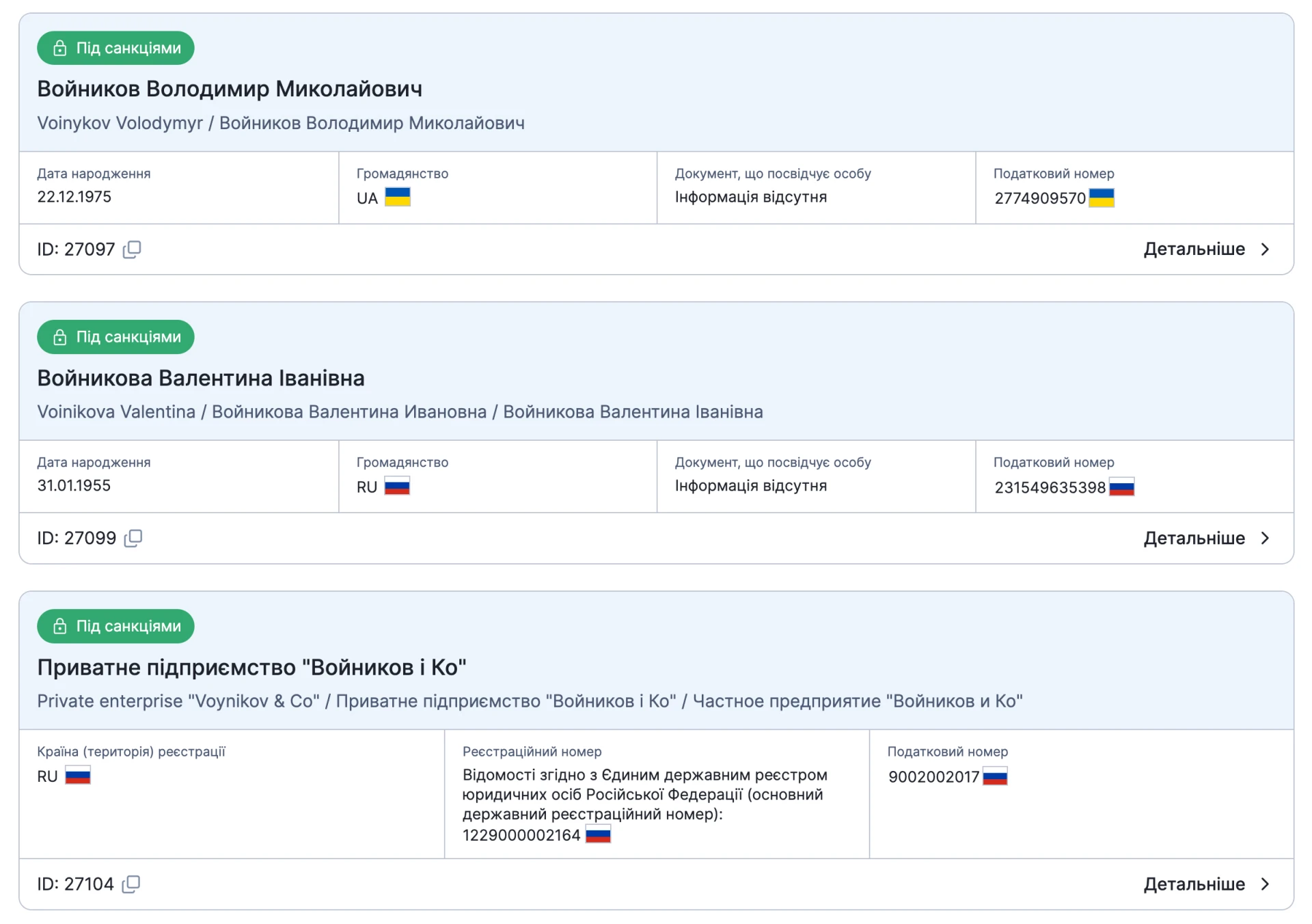The width and height of the screenshot is (1312, 924).
Task: Click the Ukrainian flag beside citizenship UA
Action: coord(397,198)
